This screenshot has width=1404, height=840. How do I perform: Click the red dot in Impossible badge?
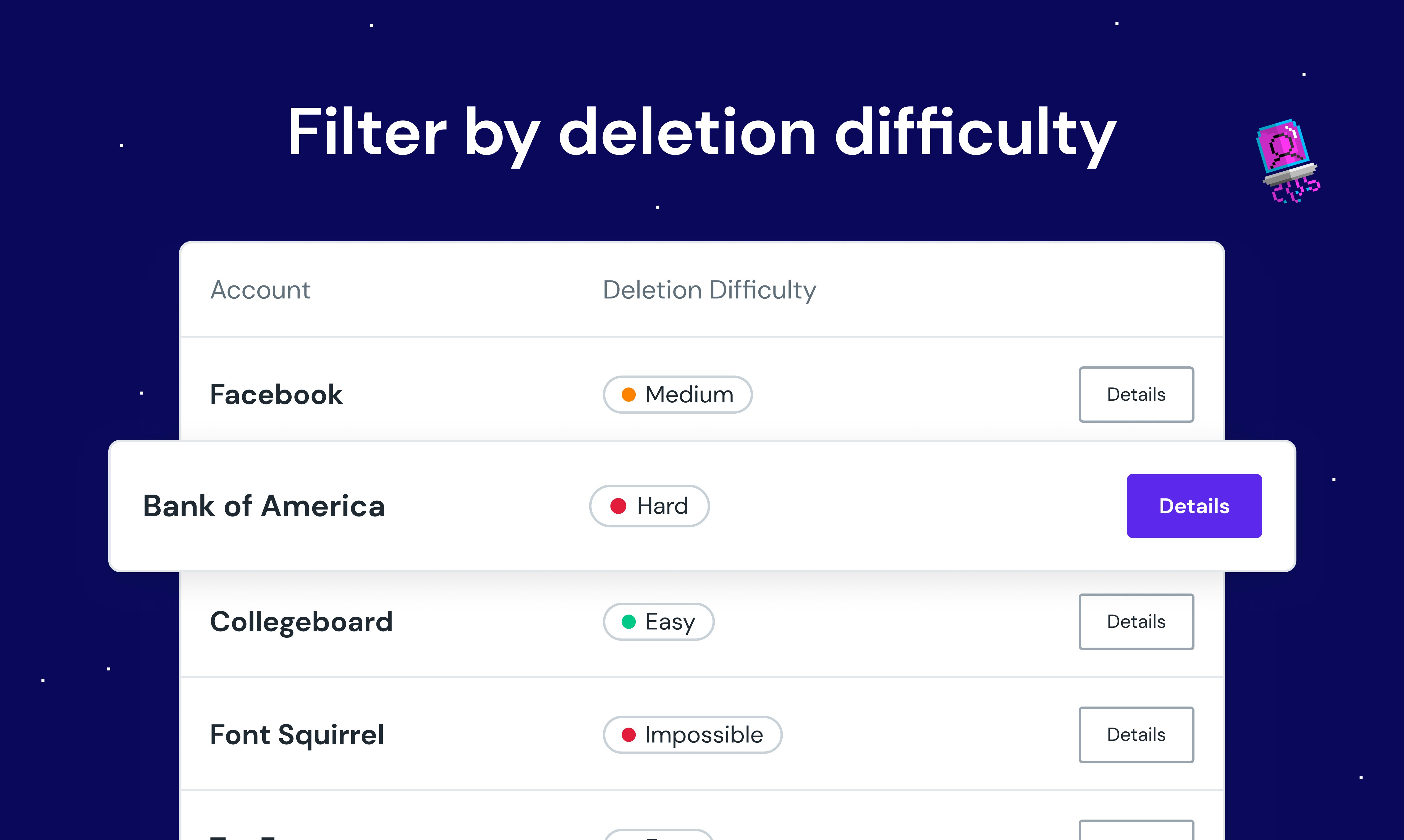pos(628,735)
